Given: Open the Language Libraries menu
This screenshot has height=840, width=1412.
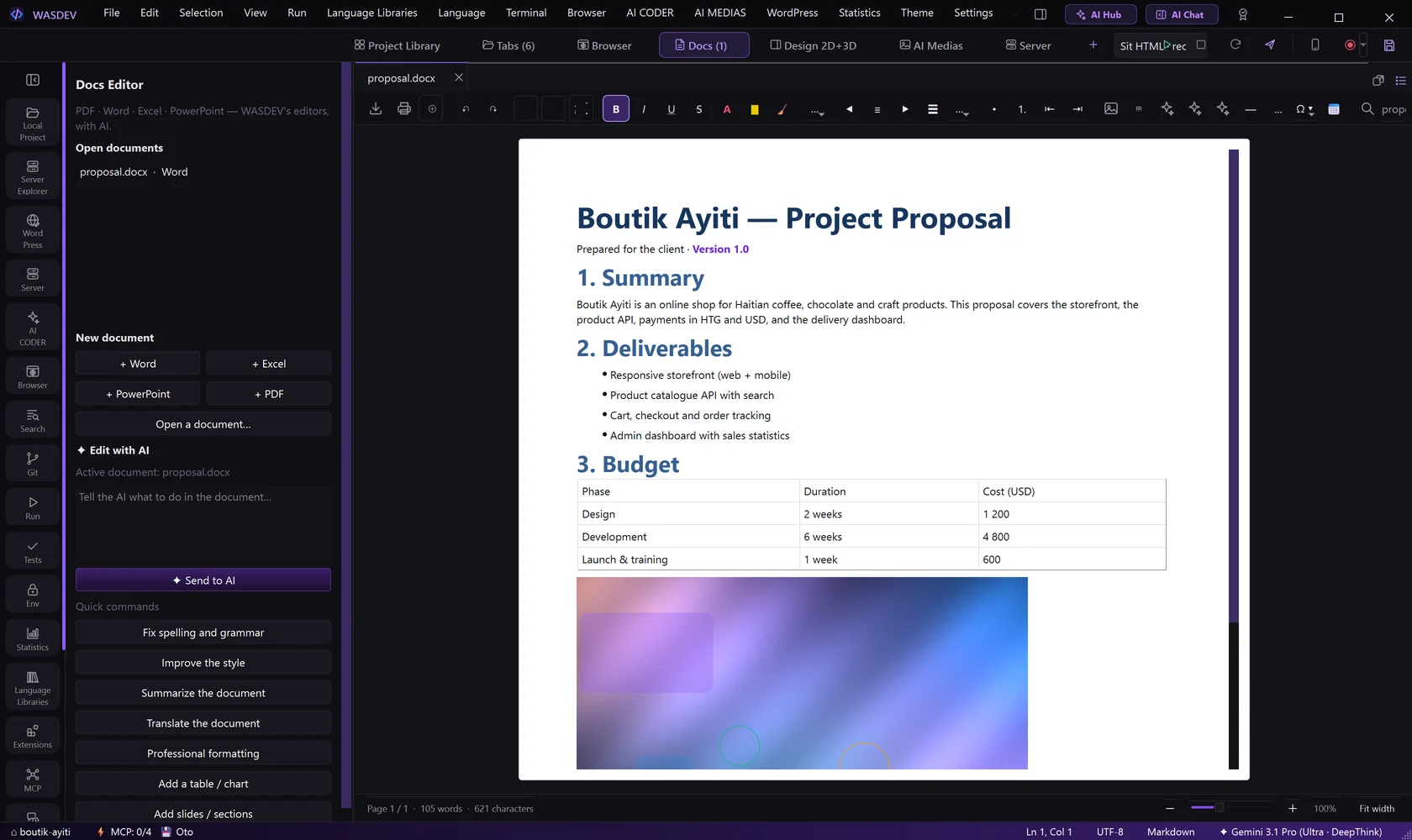Looking at the screenshot, I should click(x=371, y=13).
